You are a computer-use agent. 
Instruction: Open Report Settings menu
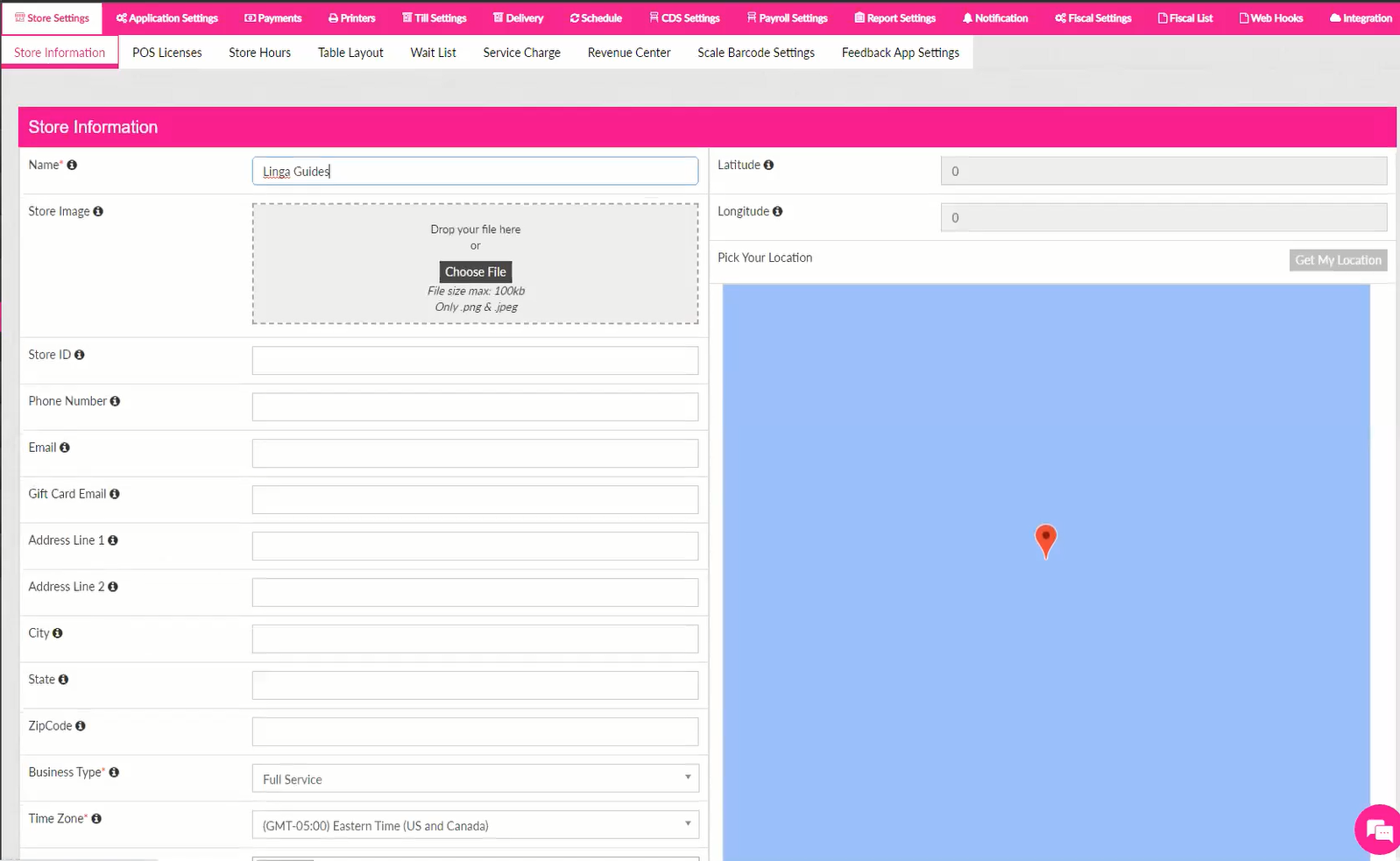coord(894,18)
